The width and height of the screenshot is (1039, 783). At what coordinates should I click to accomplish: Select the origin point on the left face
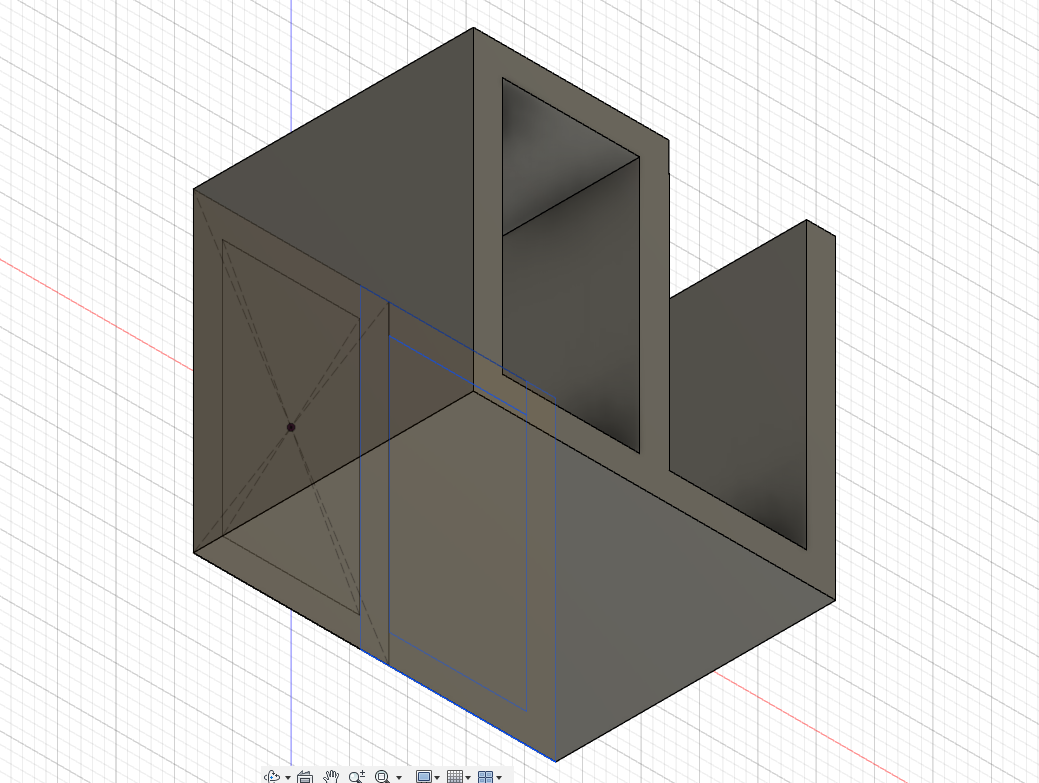tap(291, 425)
